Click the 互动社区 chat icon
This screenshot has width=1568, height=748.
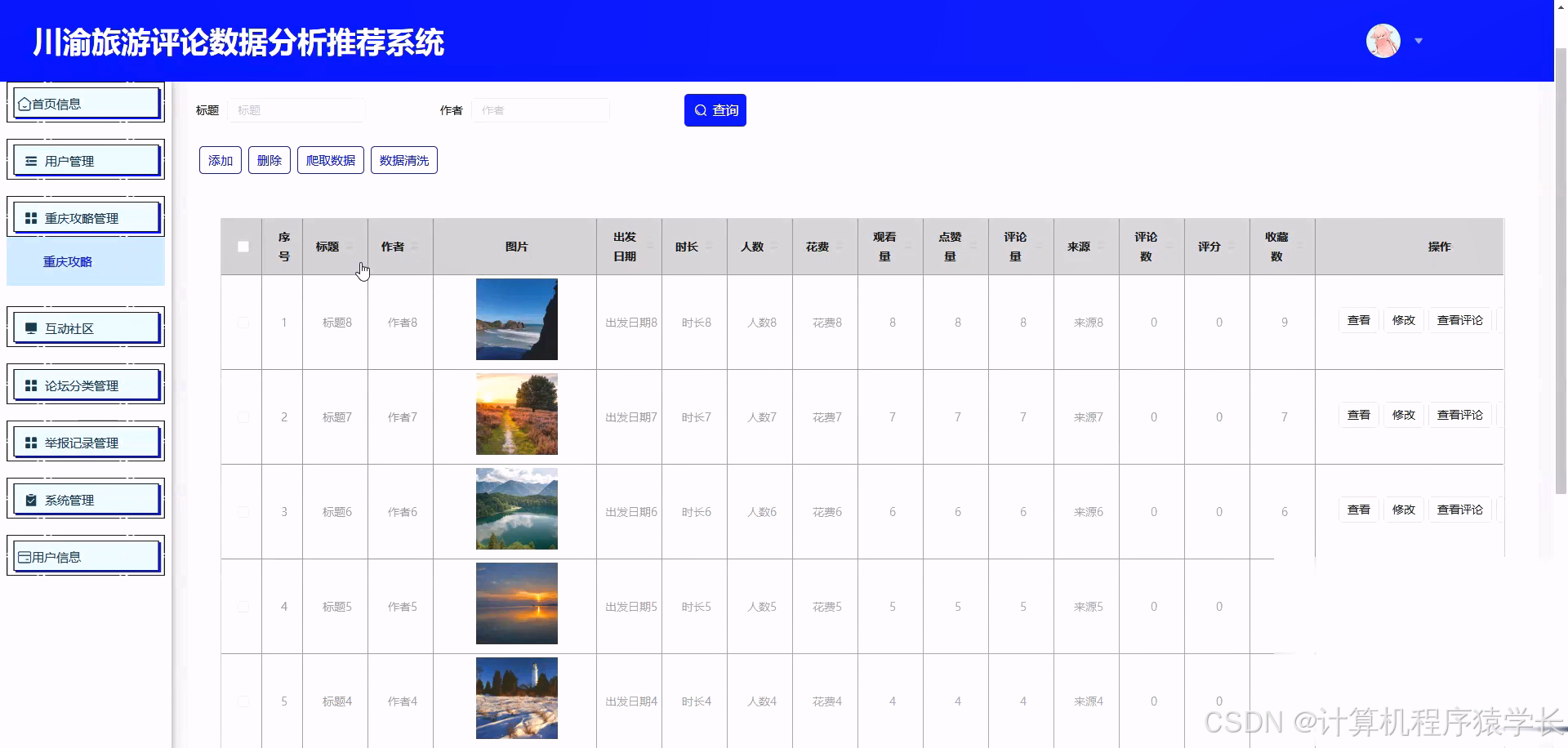tap(32, 327)
